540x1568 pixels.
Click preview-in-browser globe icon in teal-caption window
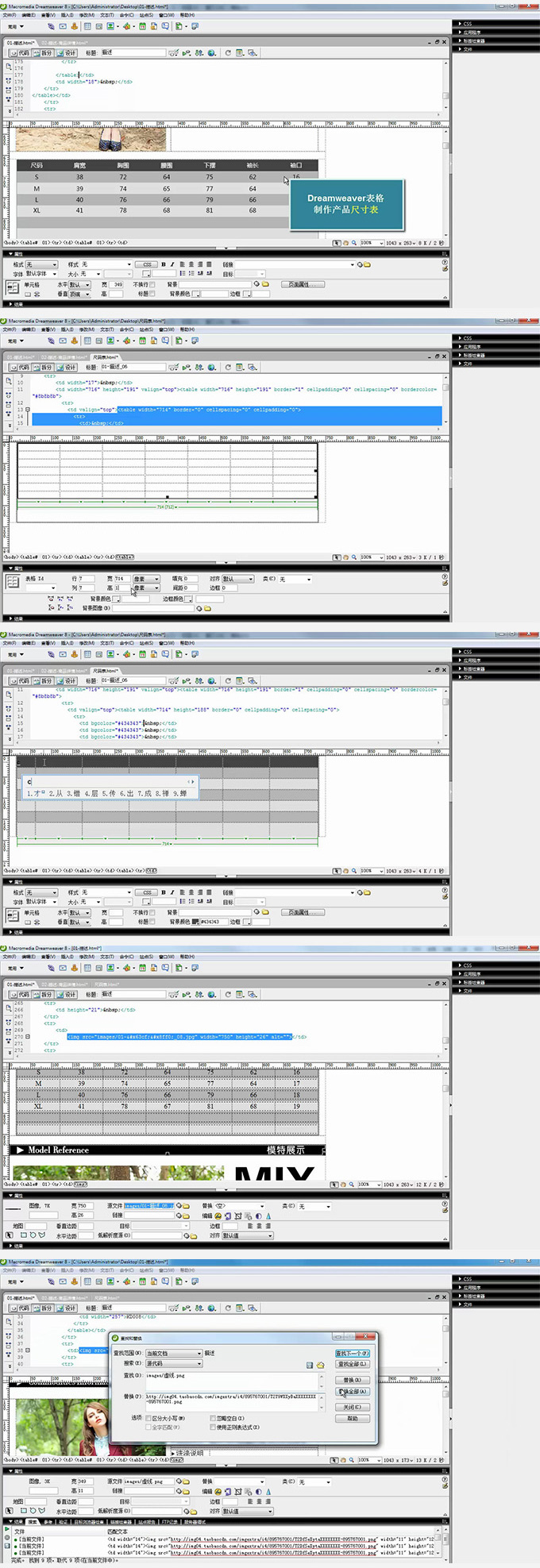click(x=211, y=52)
